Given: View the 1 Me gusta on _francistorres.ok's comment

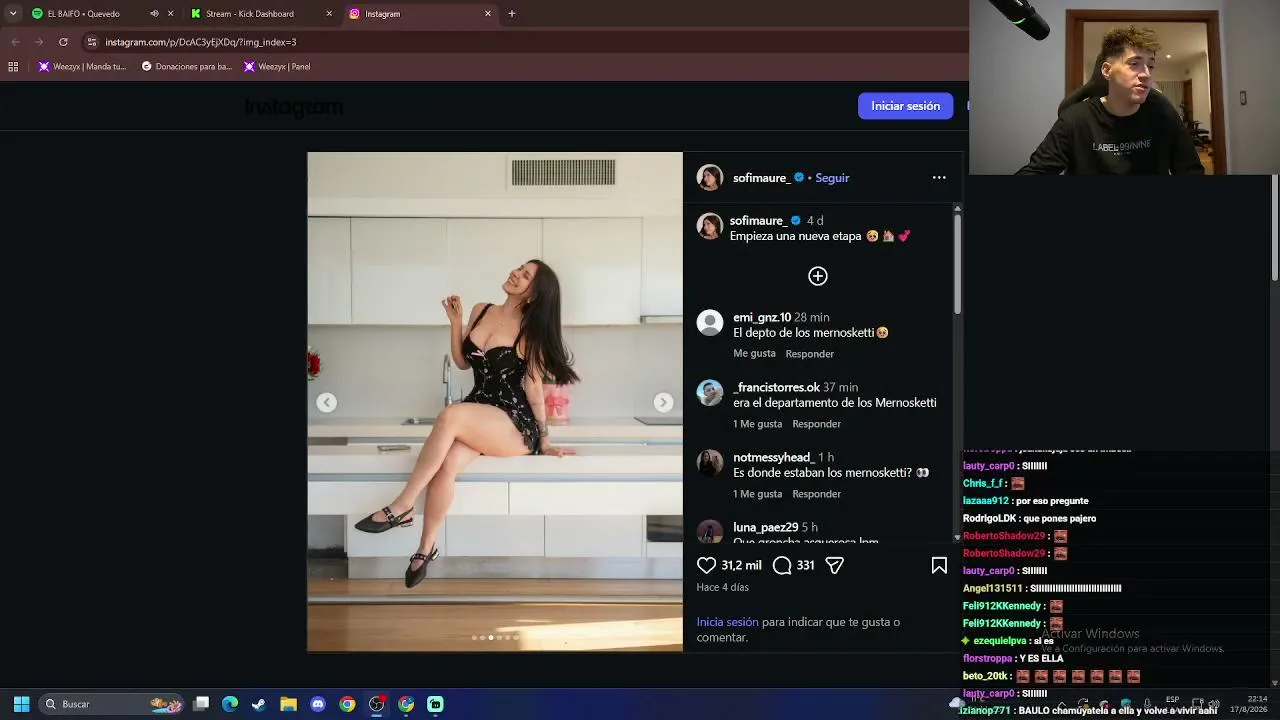Looking at the screenshot, I should coord(758,424).
